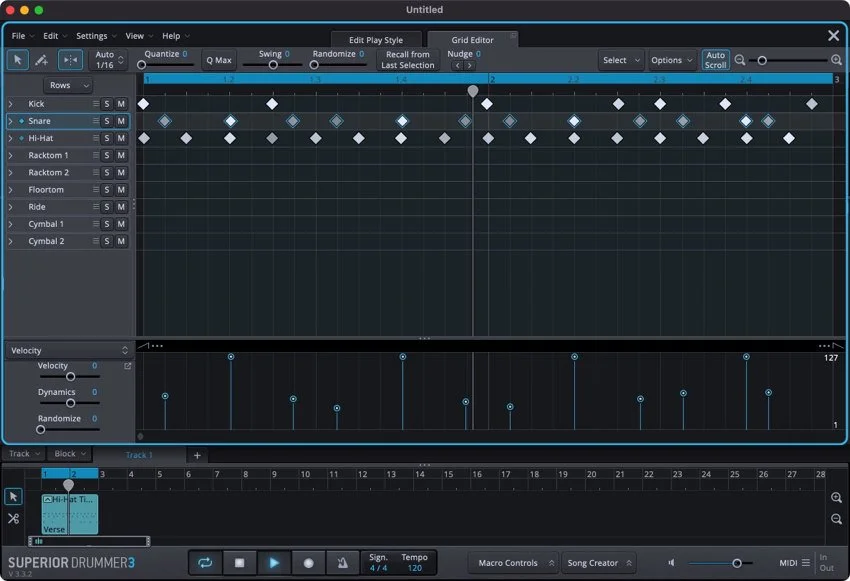Adjust the Quantize slider
Screen dimensions: 850x581
coord(141,65)
